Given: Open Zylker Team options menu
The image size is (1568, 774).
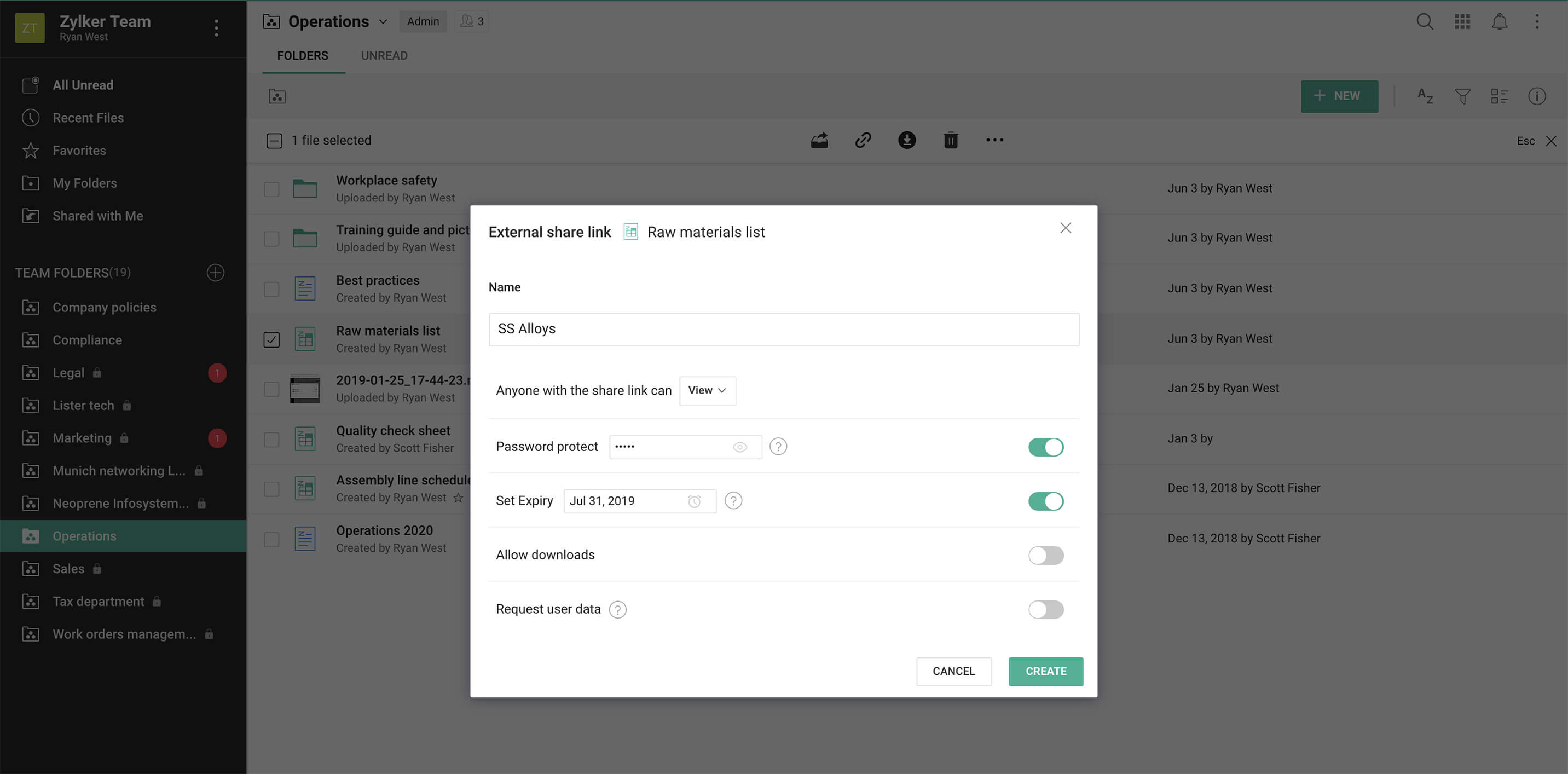Looking at the screenshot, I should pyautogui.click(x=216, y=28).
